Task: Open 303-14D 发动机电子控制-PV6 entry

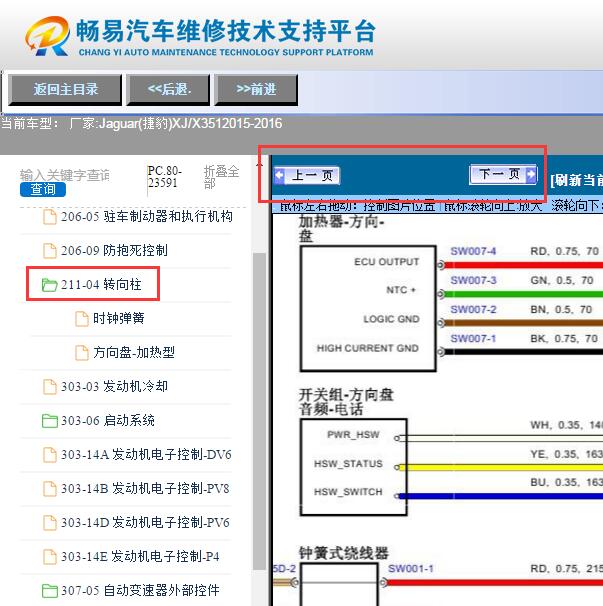Action: [x=145, y=523]
